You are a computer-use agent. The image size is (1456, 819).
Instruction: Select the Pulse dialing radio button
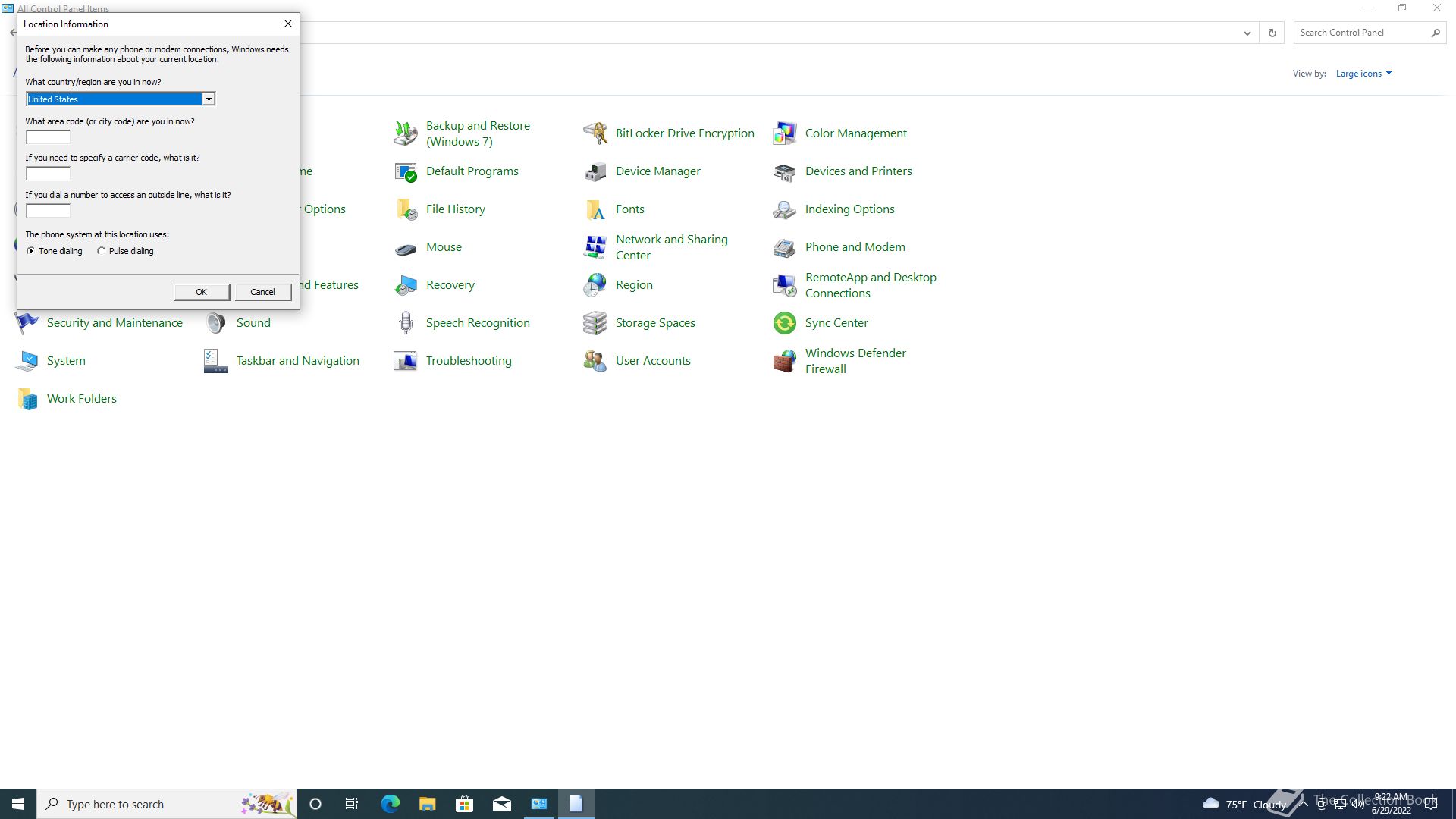[x=101, y=251]
